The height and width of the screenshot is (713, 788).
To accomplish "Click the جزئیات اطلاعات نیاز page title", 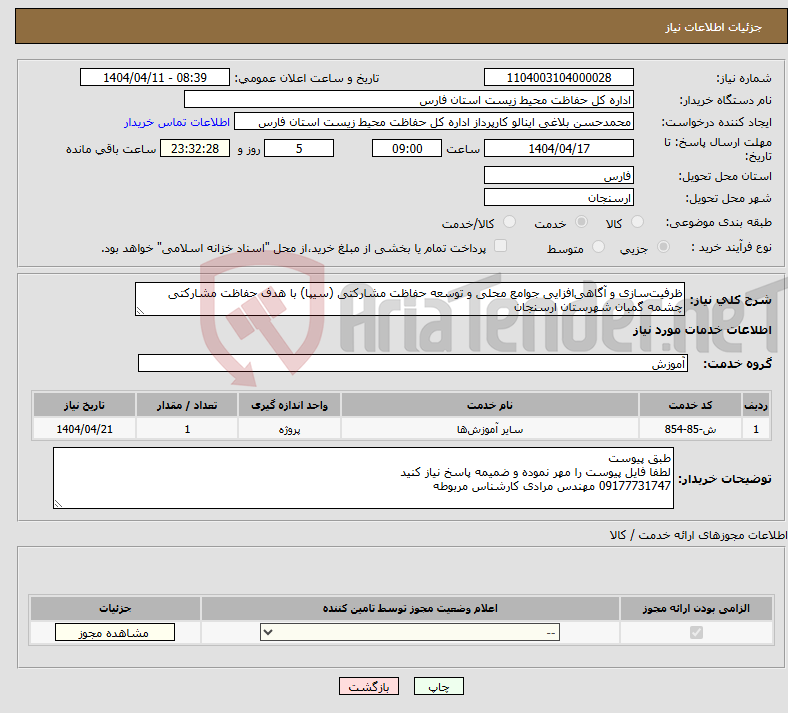I will click(714, 27).
